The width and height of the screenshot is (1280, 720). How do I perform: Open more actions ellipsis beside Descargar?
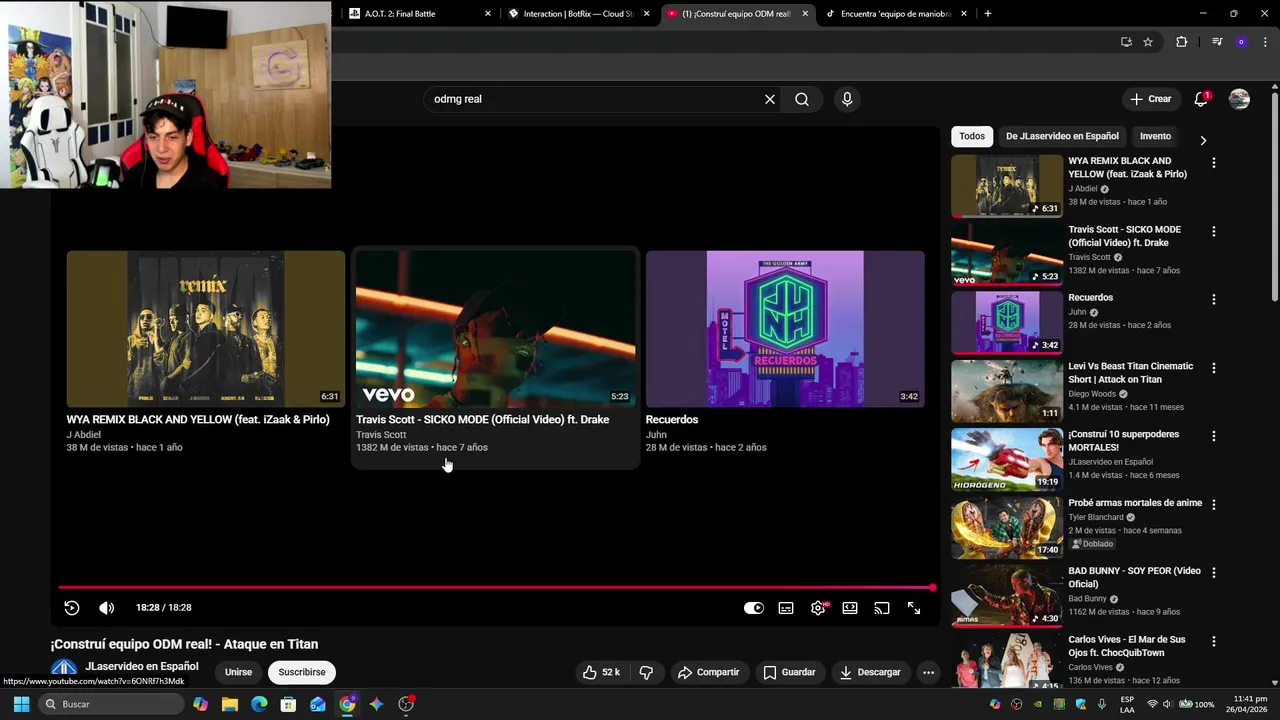tap(928, 672)
